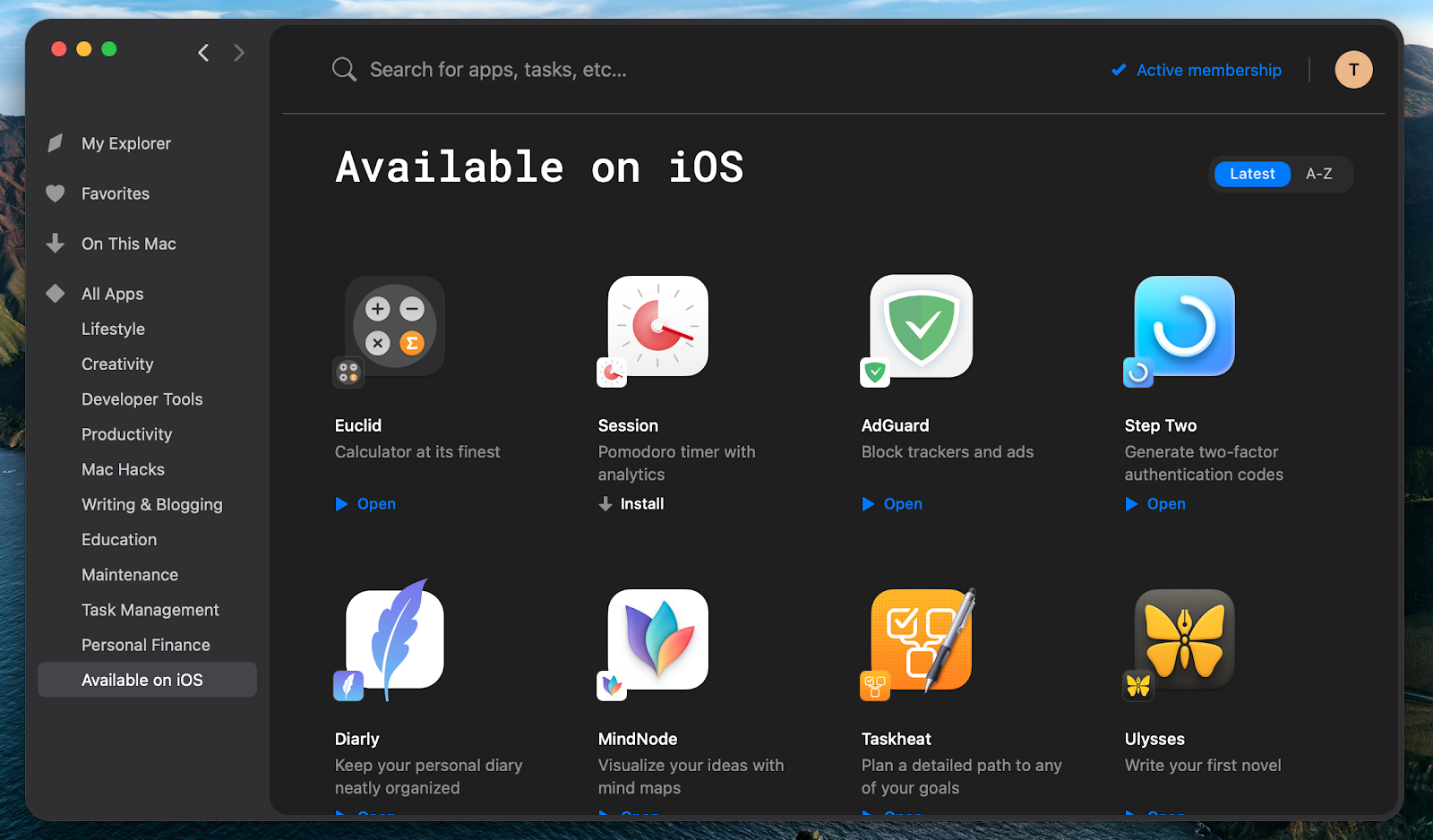
Task: Open the Personal Finance category
Action: coord(146,645)
